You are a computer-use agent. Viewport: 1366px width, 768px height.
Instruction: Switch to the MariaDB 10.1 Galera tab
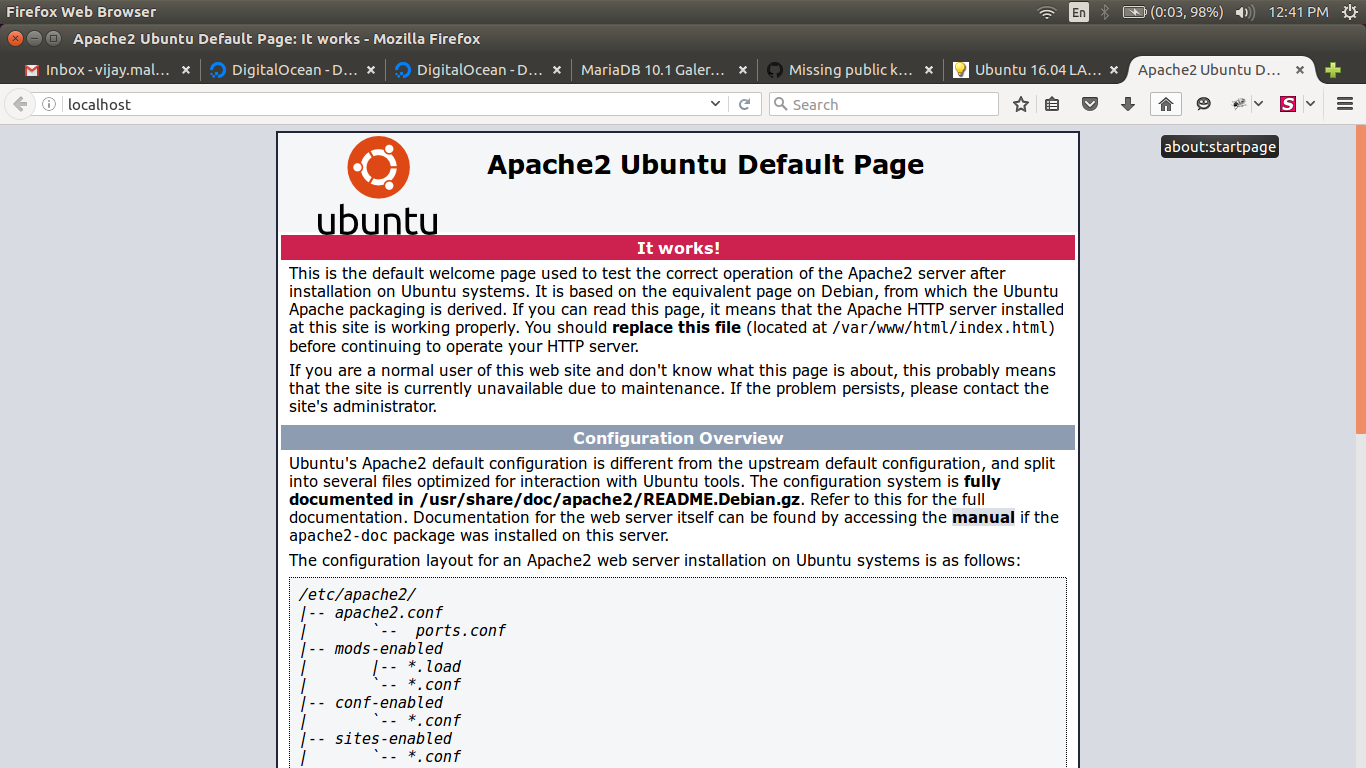point(652,70)
